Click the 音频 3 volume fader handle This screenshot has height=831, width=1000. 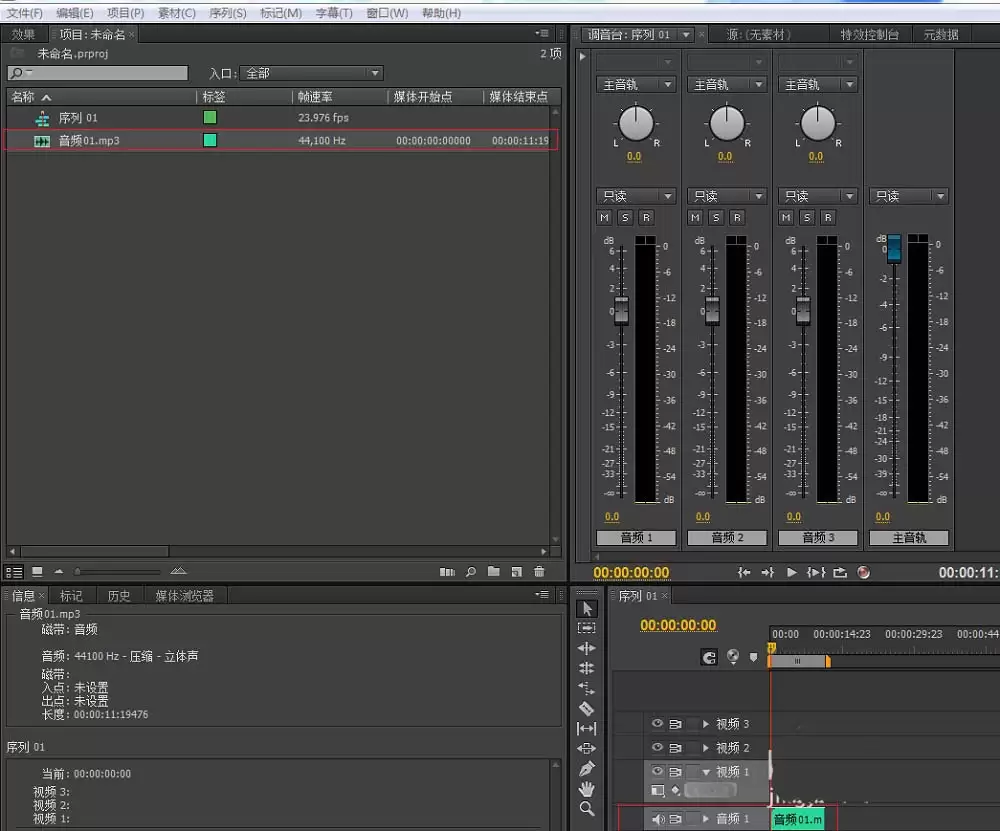coord(803,310)
